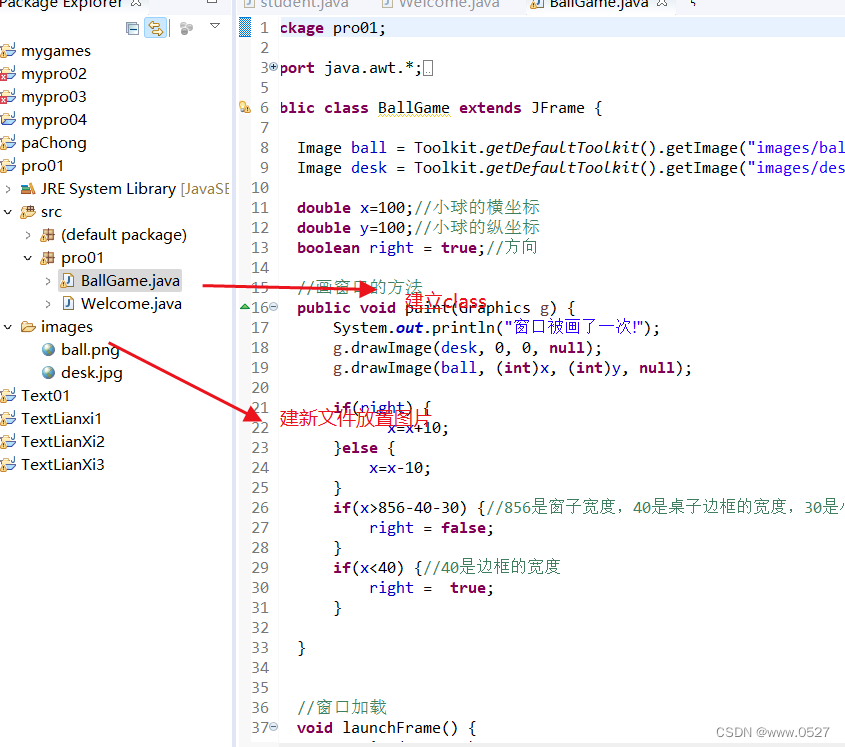Select the mypro02 project icon
845x747 pixels.
(8, 73)
